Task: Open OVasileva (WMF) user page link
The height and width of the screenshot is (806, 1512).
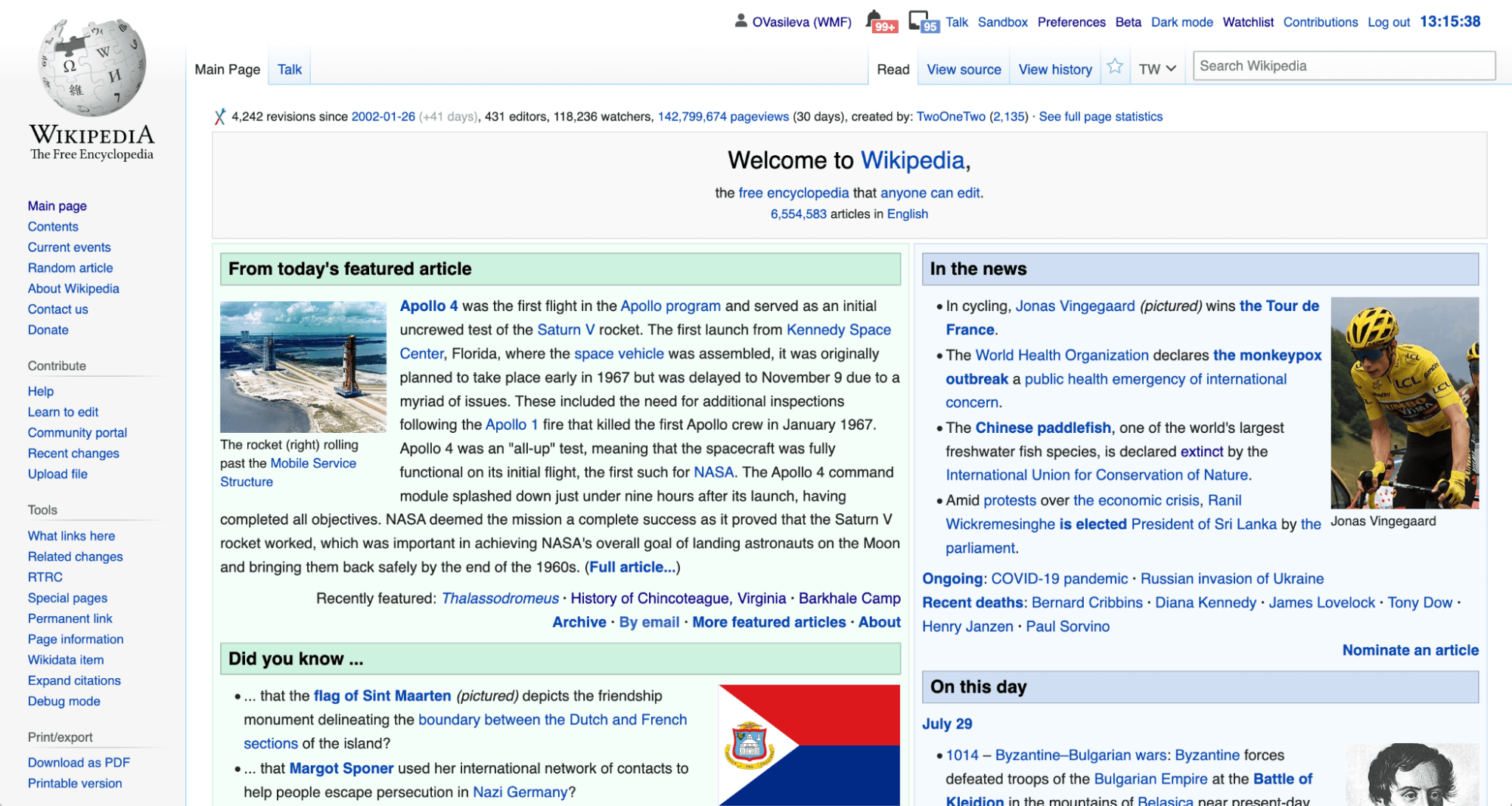Action: click(x=802, y=22)
